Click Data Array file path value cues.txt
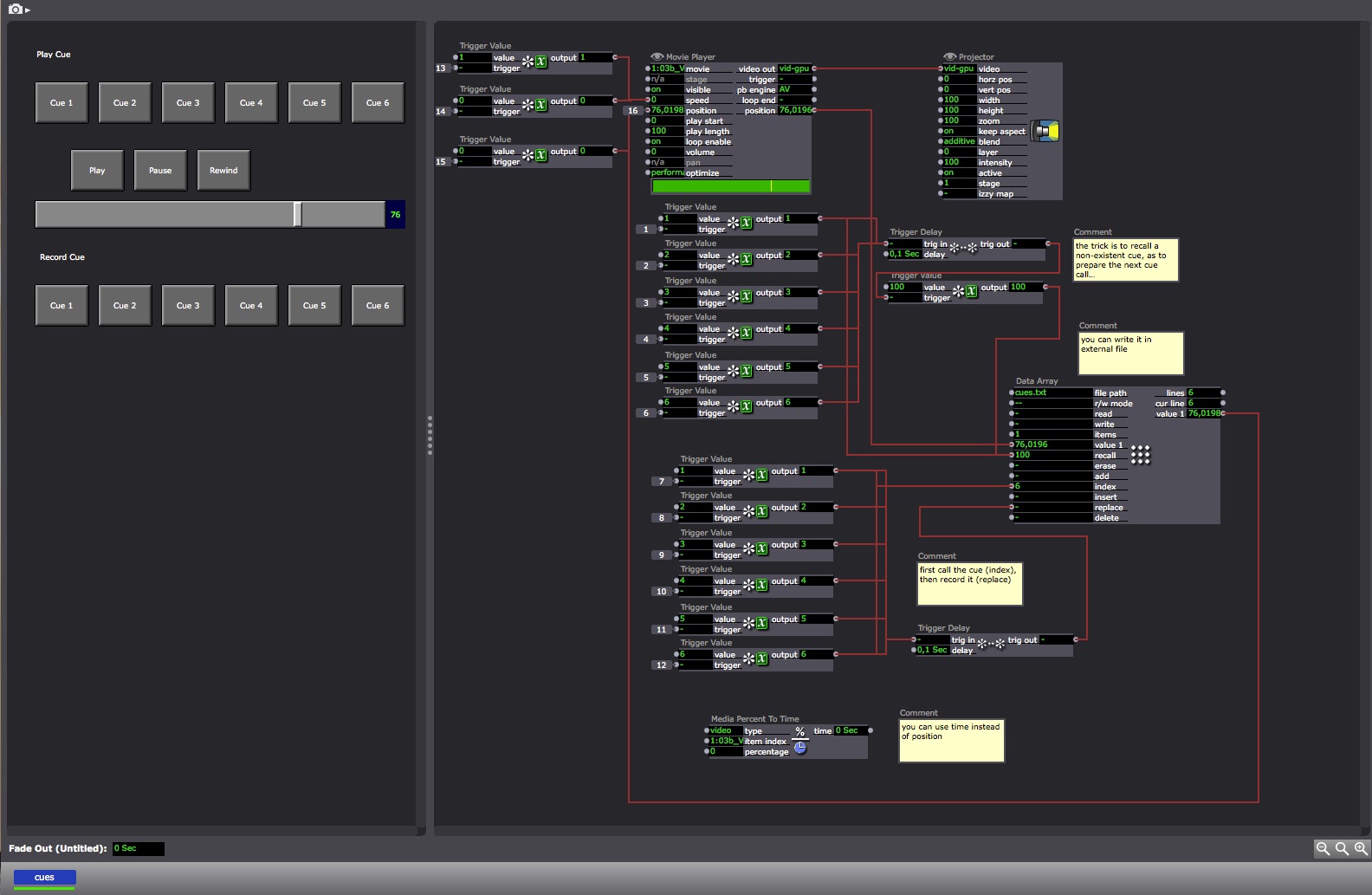The width and height of the screenshot is (1372, 895). 1052,392
